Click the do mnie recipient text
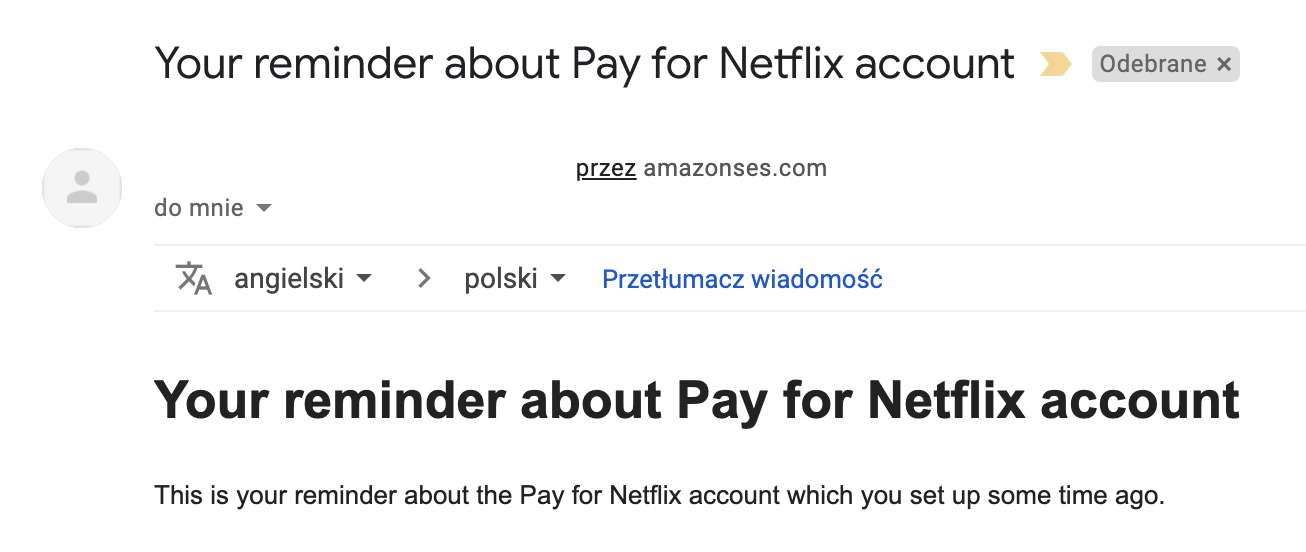1306x552 pixels. [199, 208]
